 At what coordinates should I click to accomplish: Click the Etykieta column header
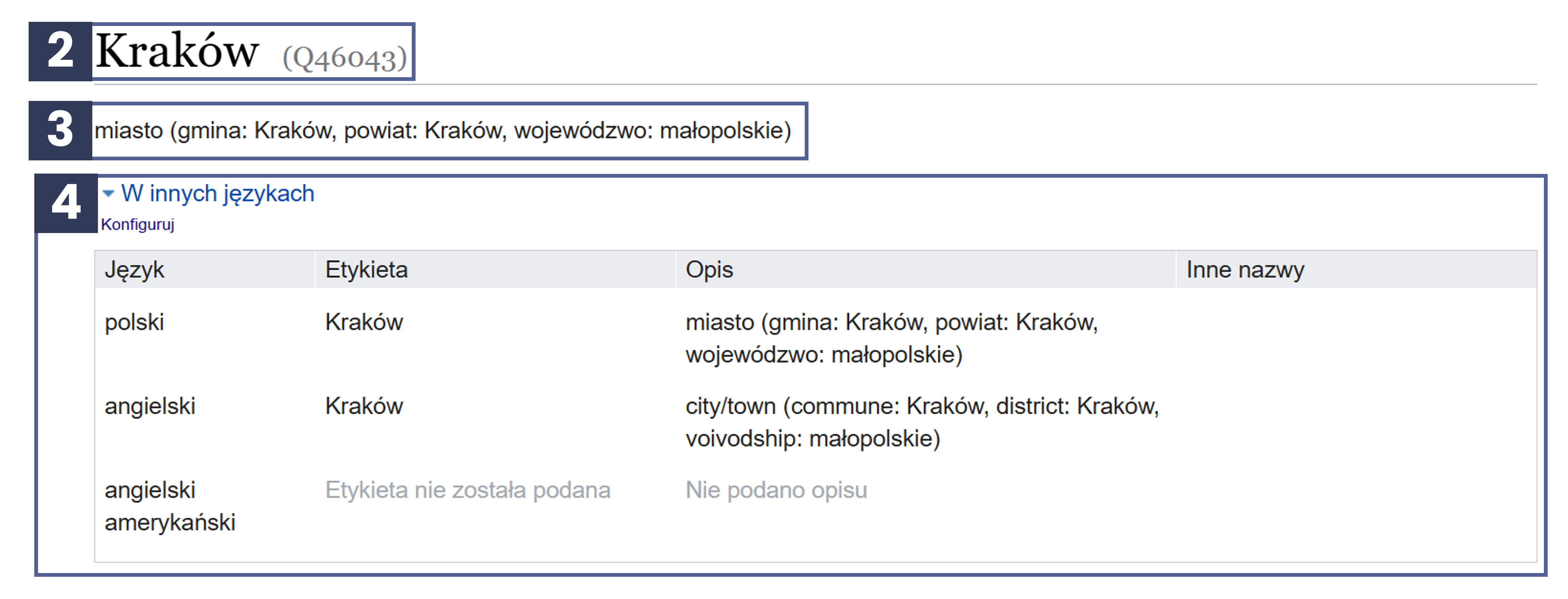(x=367, y=270)
